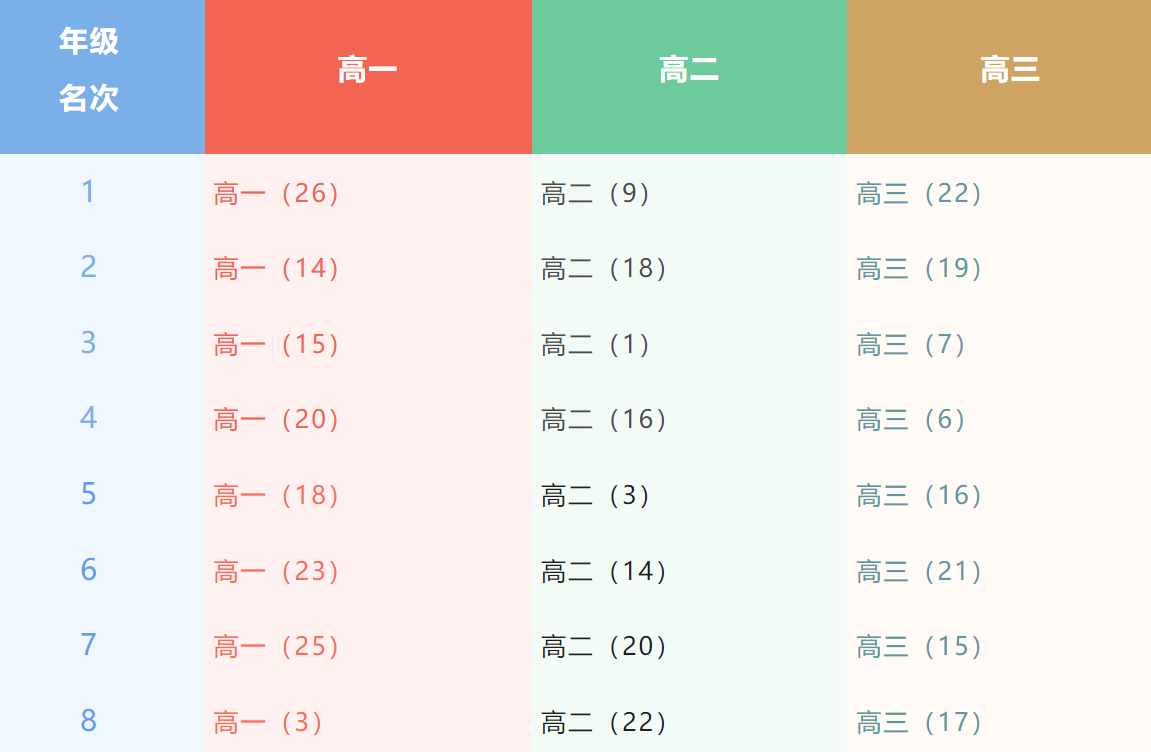Select the 高三（6）entry
This screenshot has width=1151, height=752.
click(x=911, y=419)
